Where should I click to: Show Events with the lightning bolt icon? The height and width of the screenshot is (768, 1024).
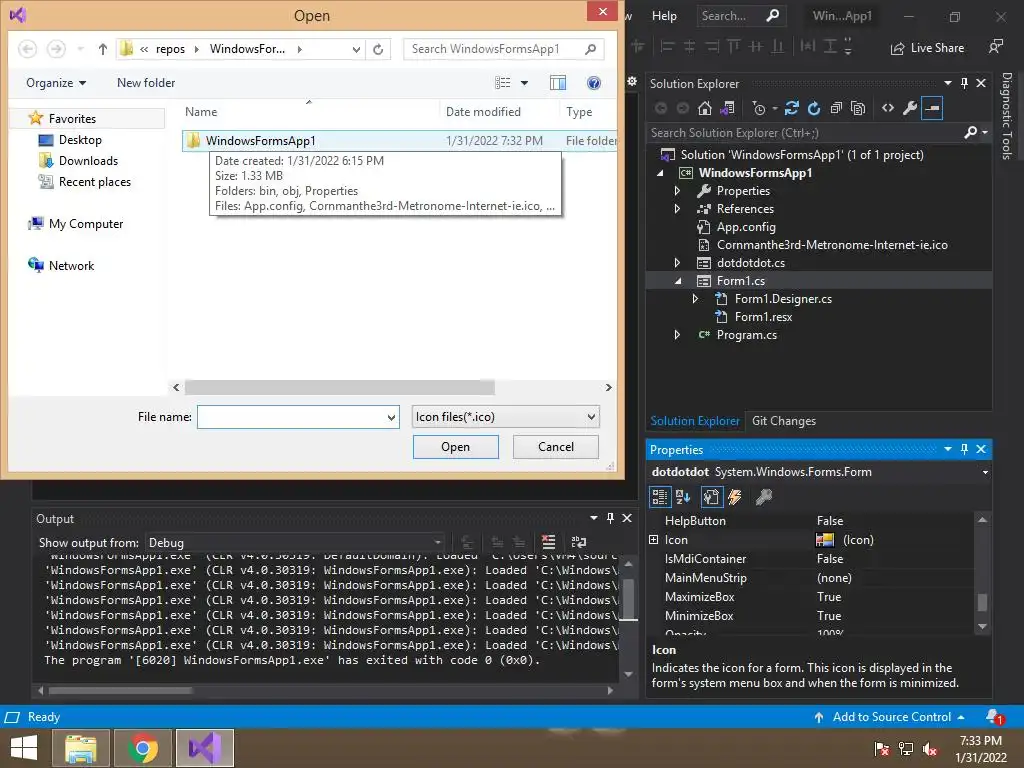click(x=735, y=497)
